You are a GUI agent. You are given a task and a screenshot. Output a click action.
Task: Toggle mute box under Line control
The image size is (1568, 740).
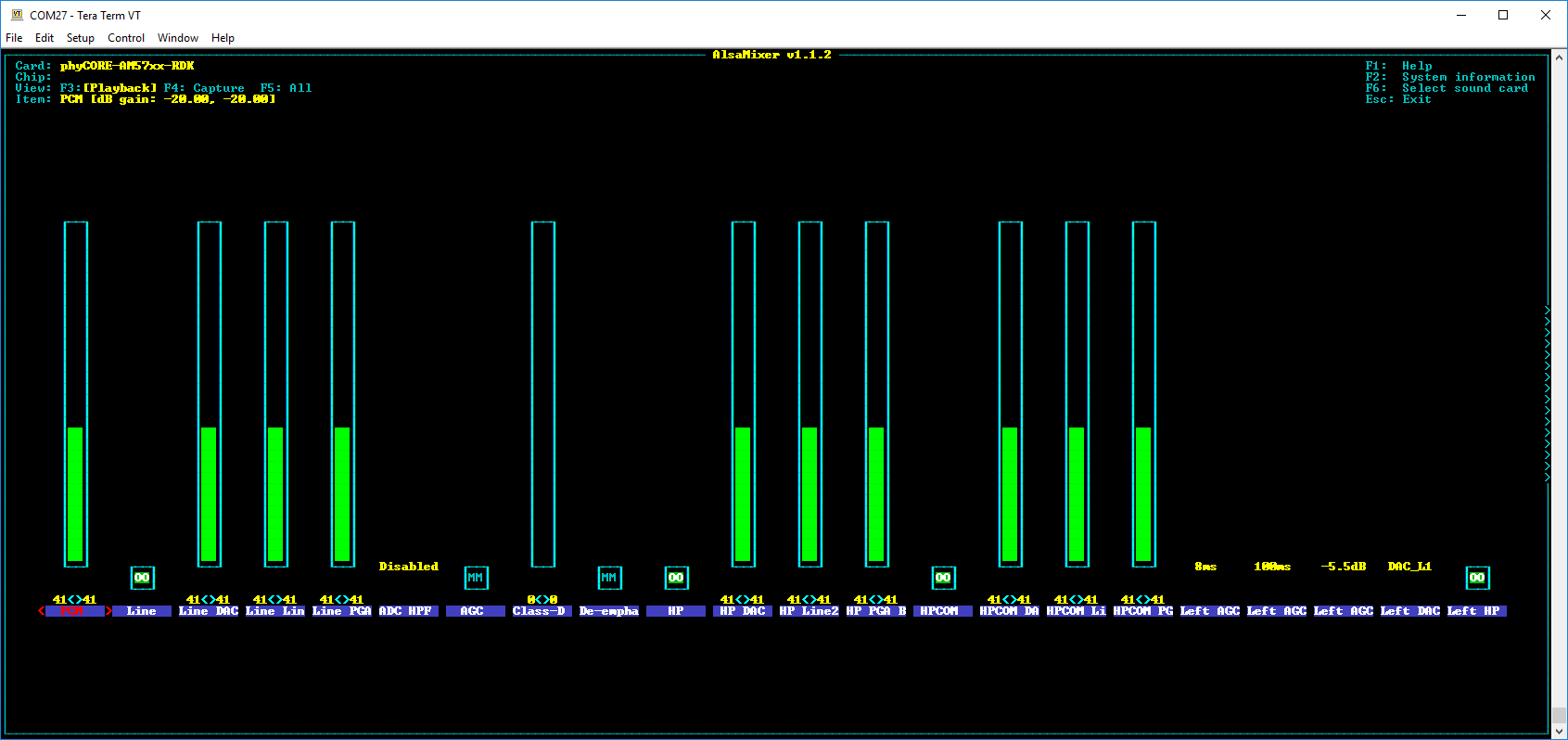pyautogui.click(x=142, y=578)
